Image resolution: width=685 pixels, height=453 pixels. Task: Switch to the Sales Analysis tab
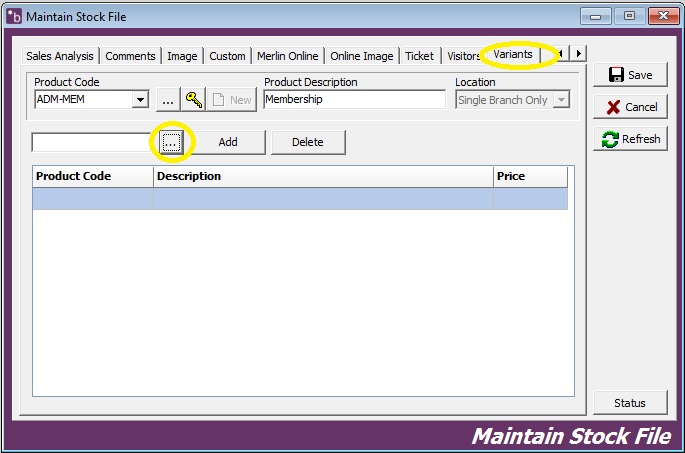click(x=60, y=56)
